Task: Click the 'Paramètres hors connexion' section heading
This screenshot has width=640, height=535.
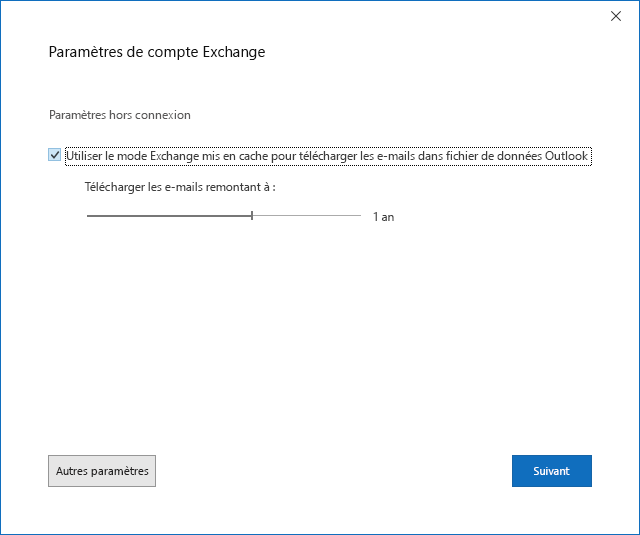Action: (x=119, y=115)
